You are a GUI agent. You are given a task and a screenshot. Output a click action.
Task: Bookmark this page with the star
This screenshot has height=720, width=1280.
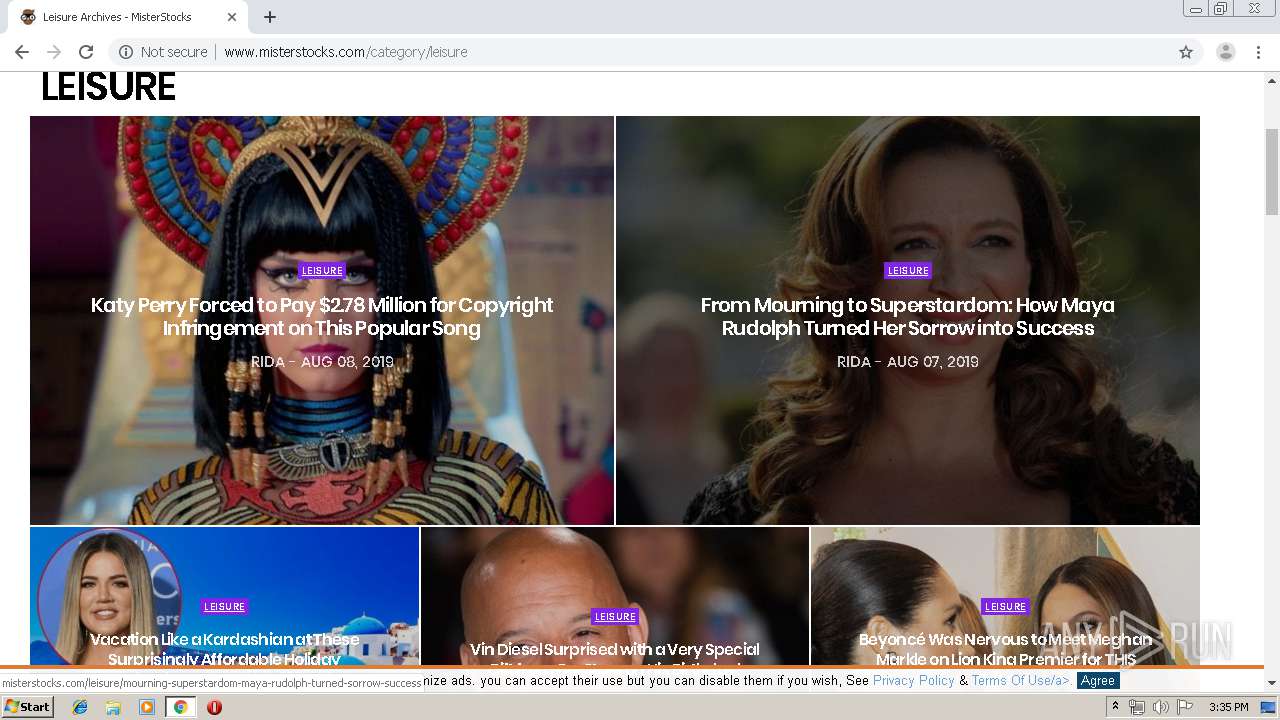click(x=1186, y=52)
